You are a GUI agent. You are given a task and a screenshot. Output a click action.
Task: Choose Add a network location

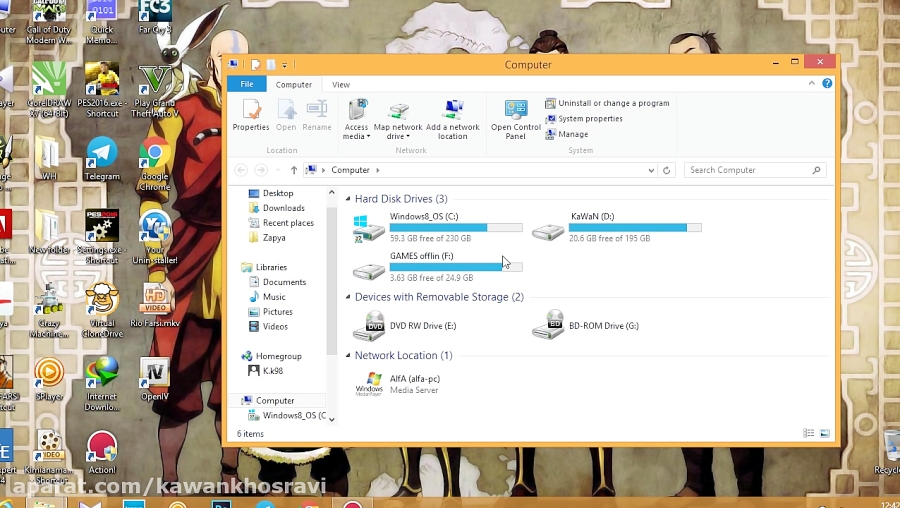tap(452, 119)
